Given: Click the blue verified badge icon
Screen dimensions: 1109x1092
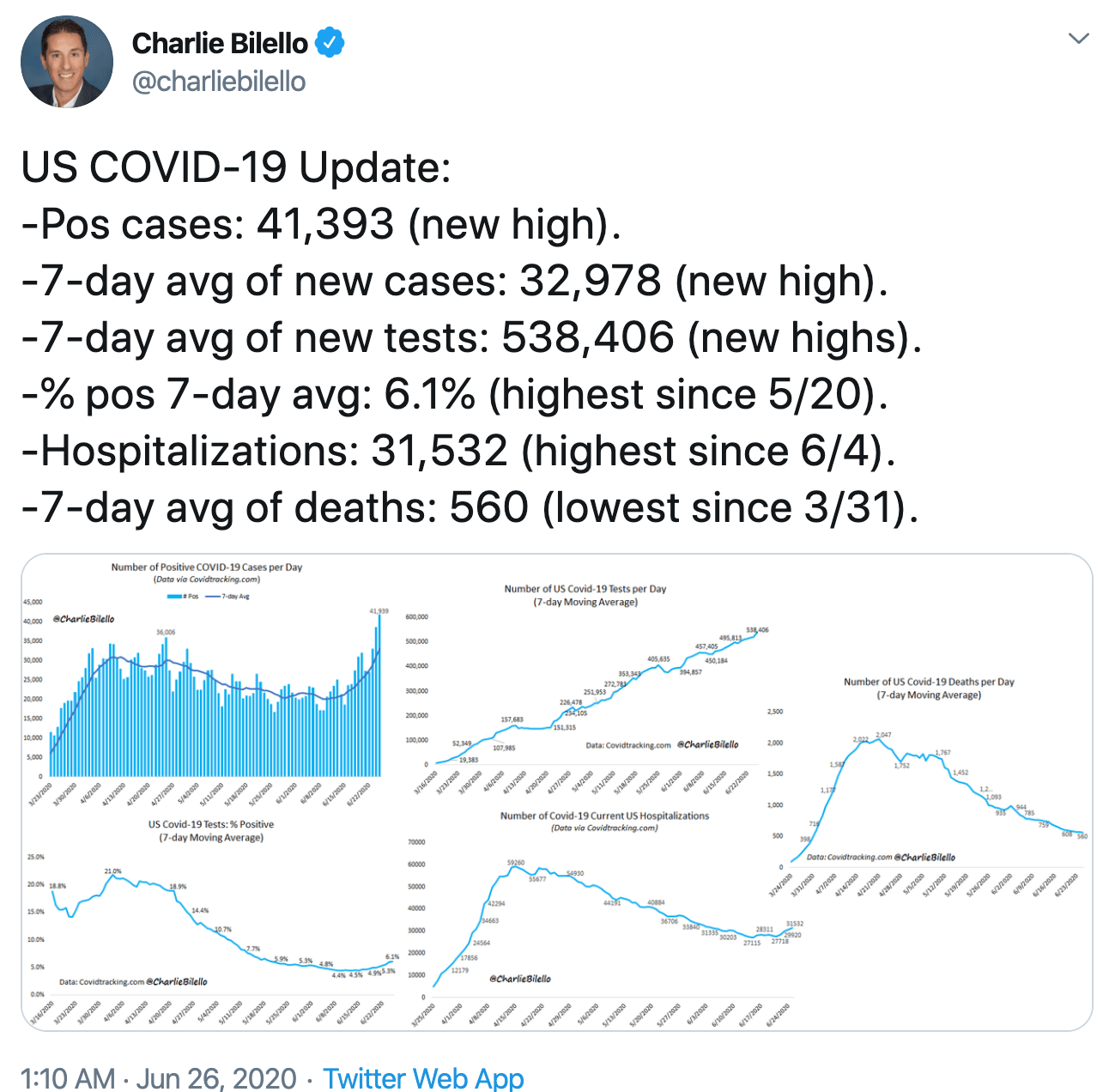Looking at the screenshot, I should pos(330,42).
